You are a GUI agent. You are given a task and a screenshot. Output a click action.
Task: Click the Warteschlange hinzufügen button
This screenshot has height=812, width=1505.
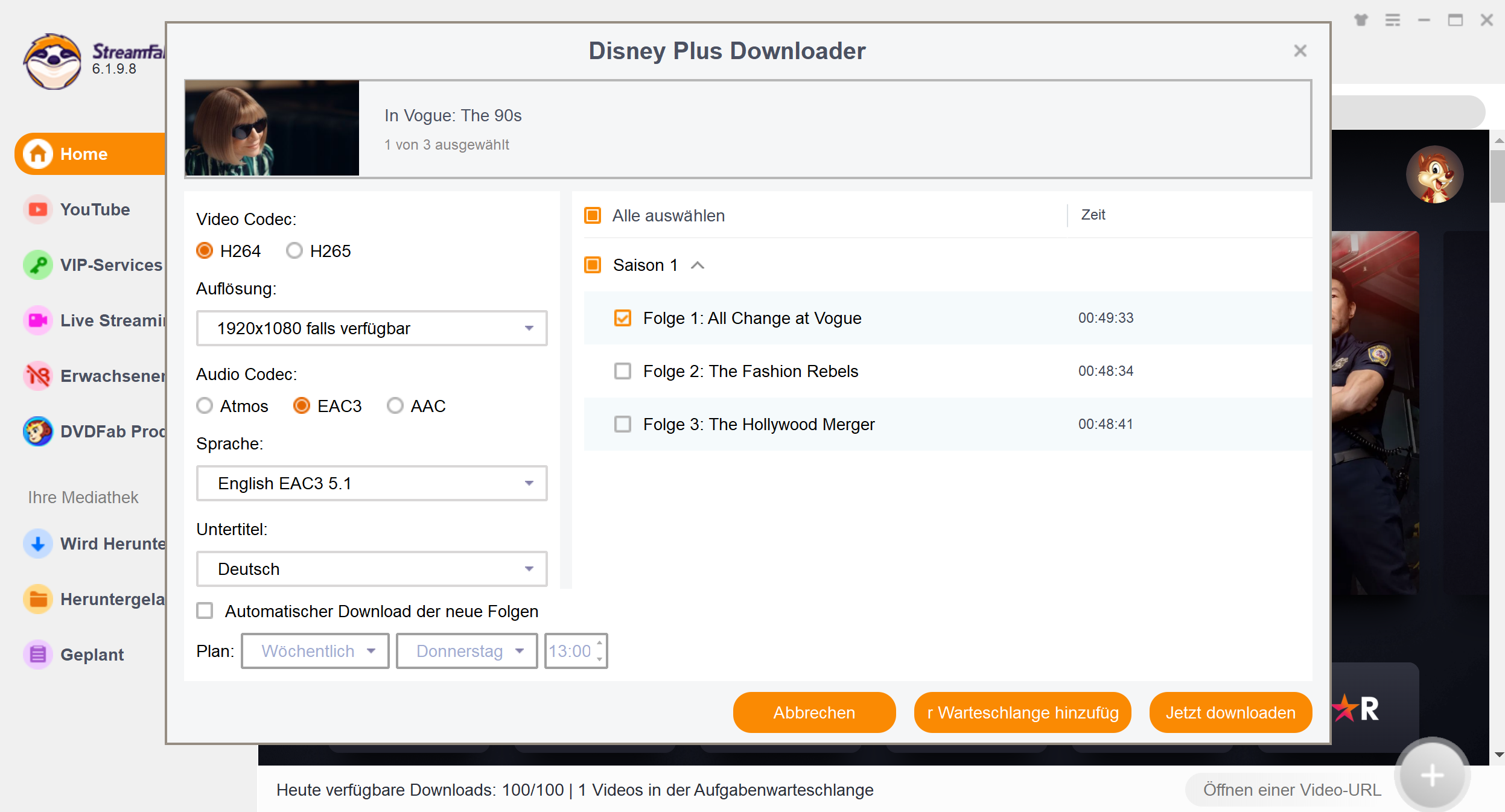click(x=1022, y=712)
